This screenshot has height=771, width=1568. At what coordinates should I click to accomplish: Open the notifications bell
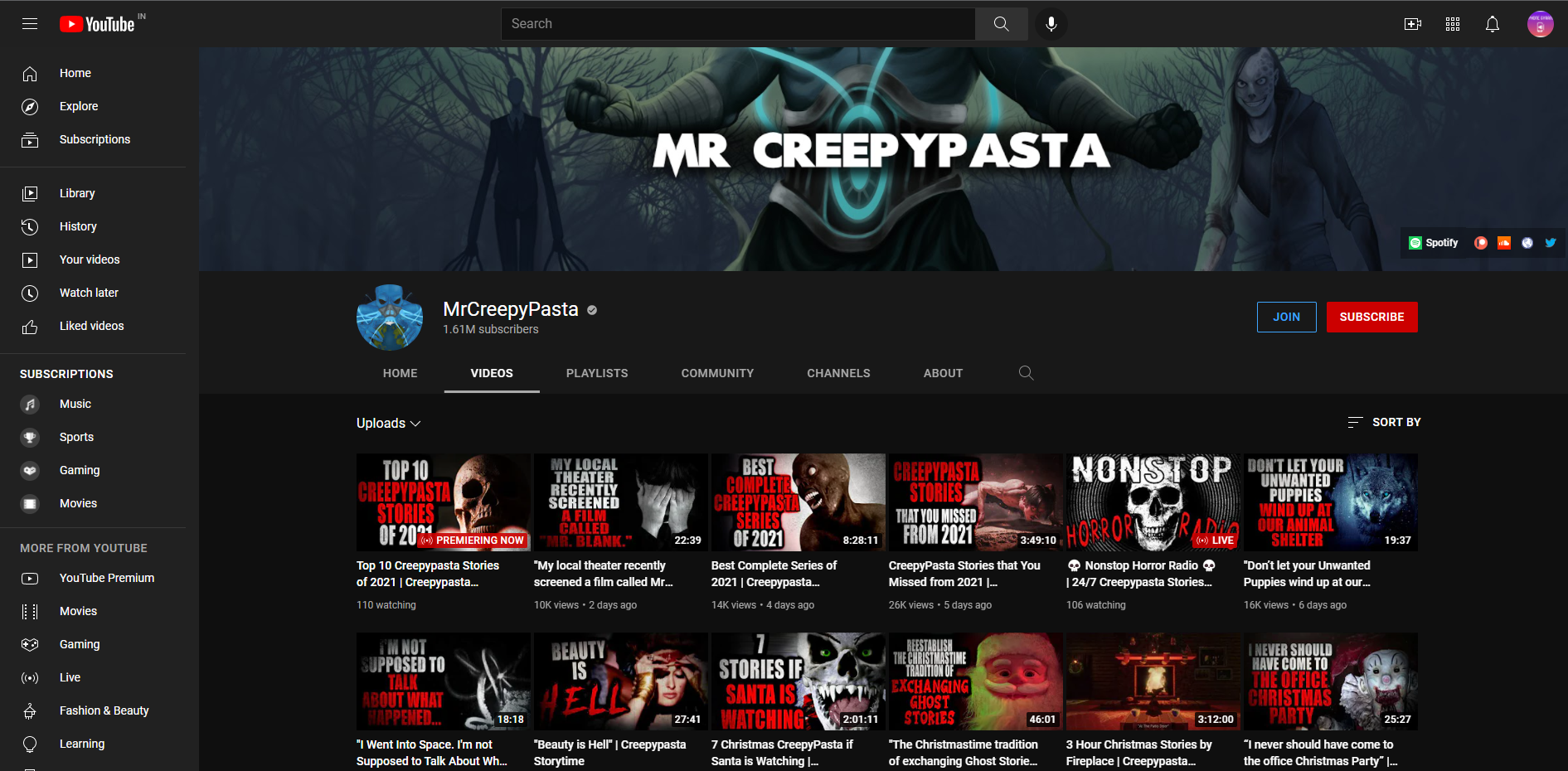point(1493,24)
